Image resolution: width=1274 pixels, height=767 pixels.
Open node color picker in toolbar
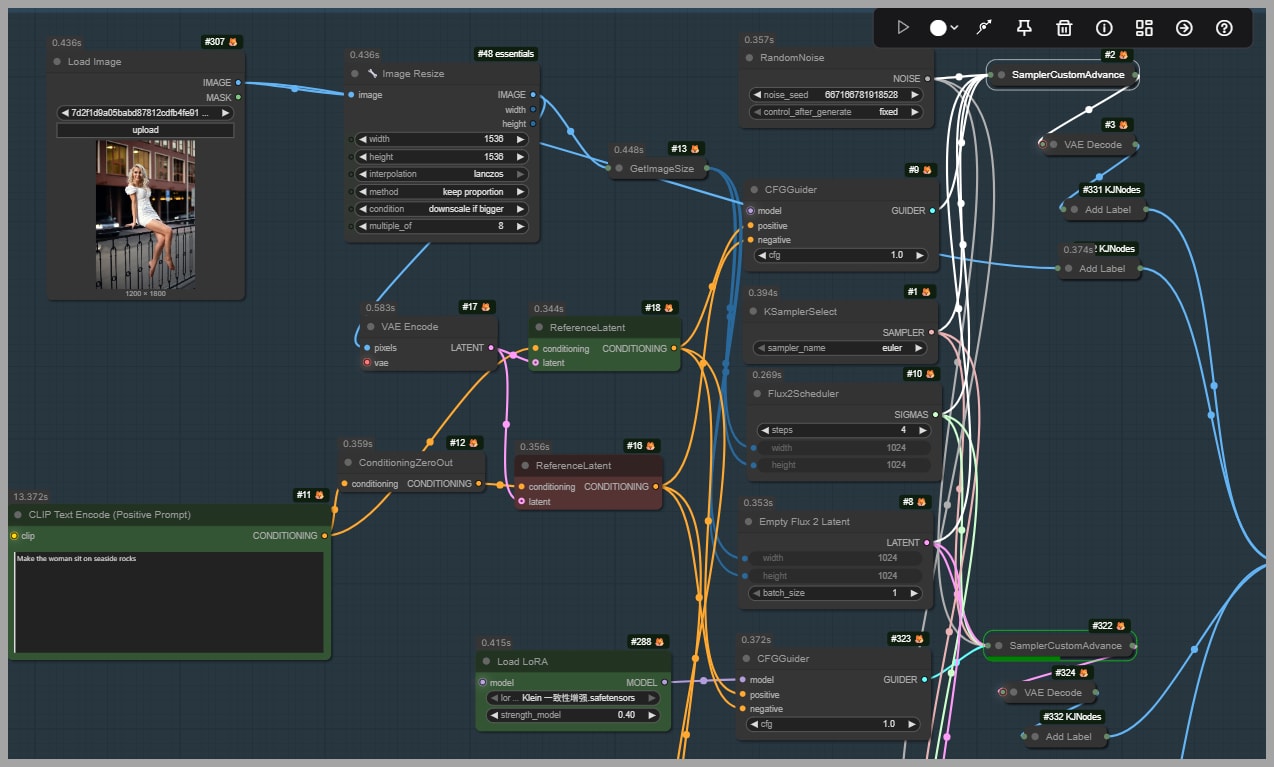tap(943, 28)
